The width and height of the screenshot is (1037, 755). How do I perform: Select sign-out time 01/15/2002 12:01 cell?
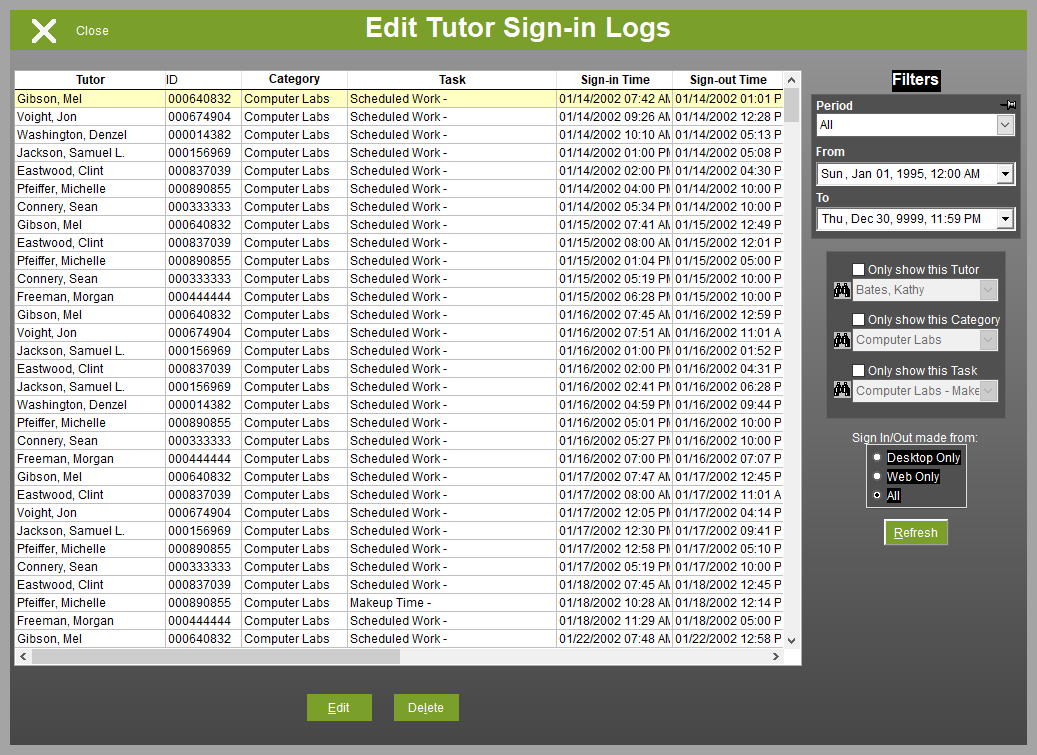(x=727, y=243)
